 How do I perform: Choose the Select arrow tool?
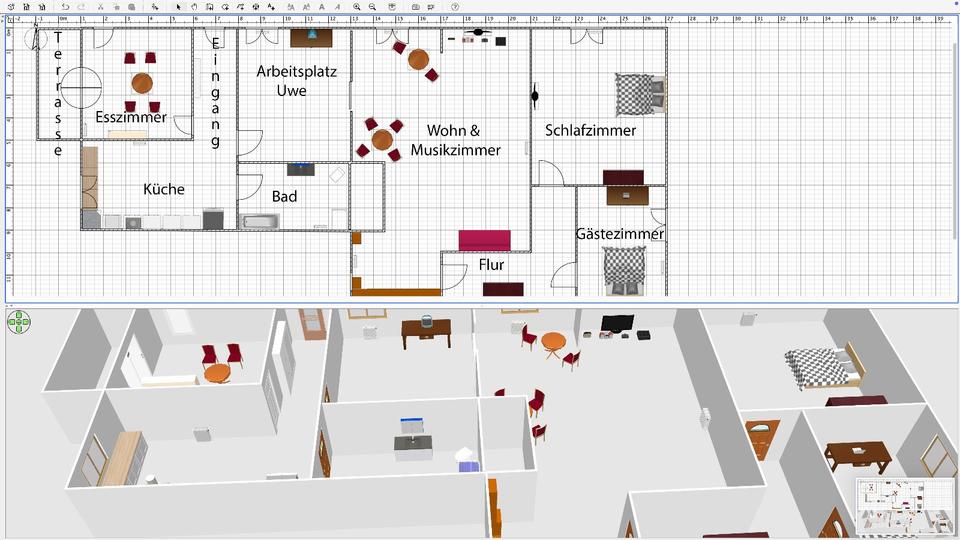pos(179,7)
